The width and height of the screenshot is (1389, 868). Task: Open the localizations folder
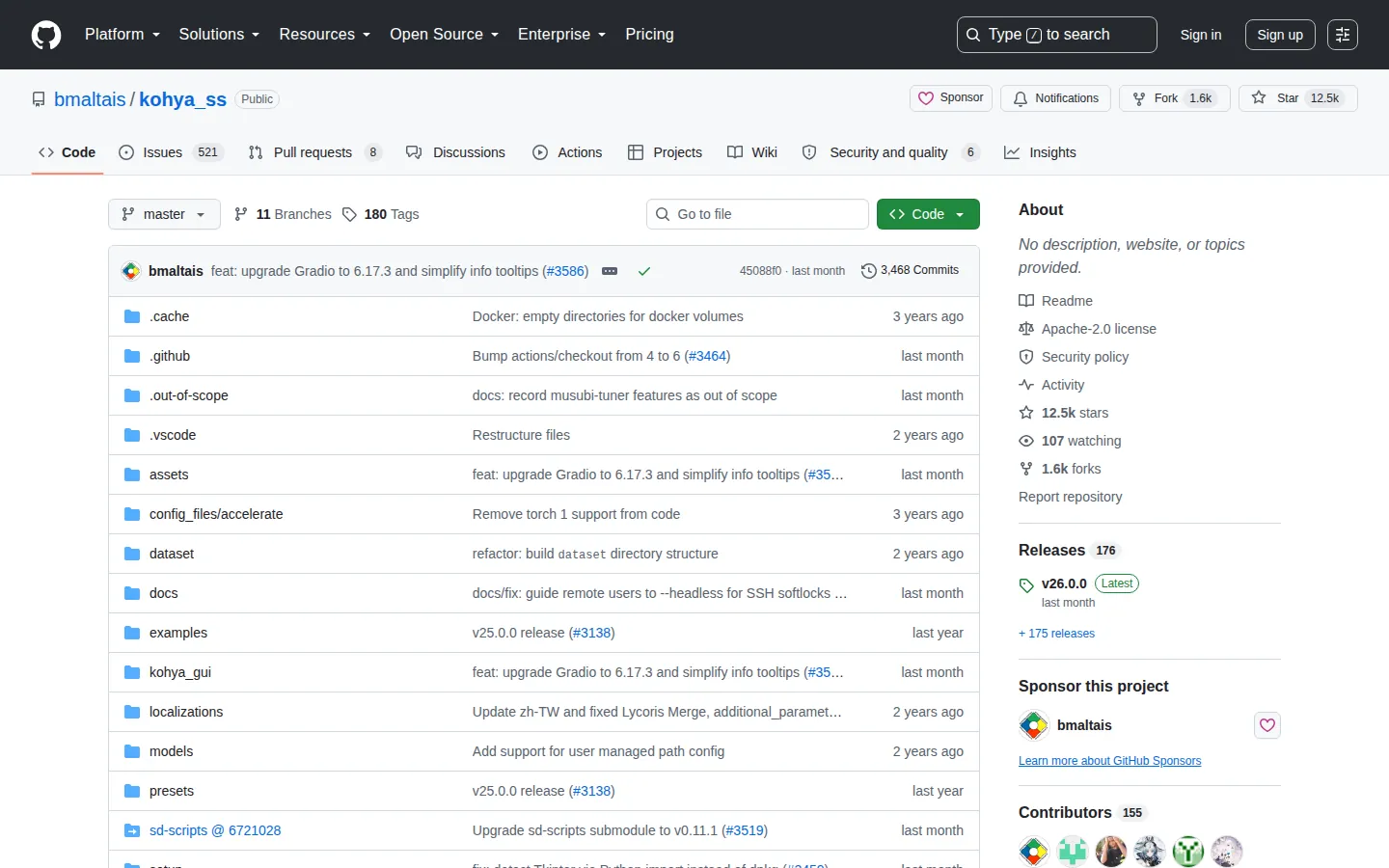pos(186,712)
